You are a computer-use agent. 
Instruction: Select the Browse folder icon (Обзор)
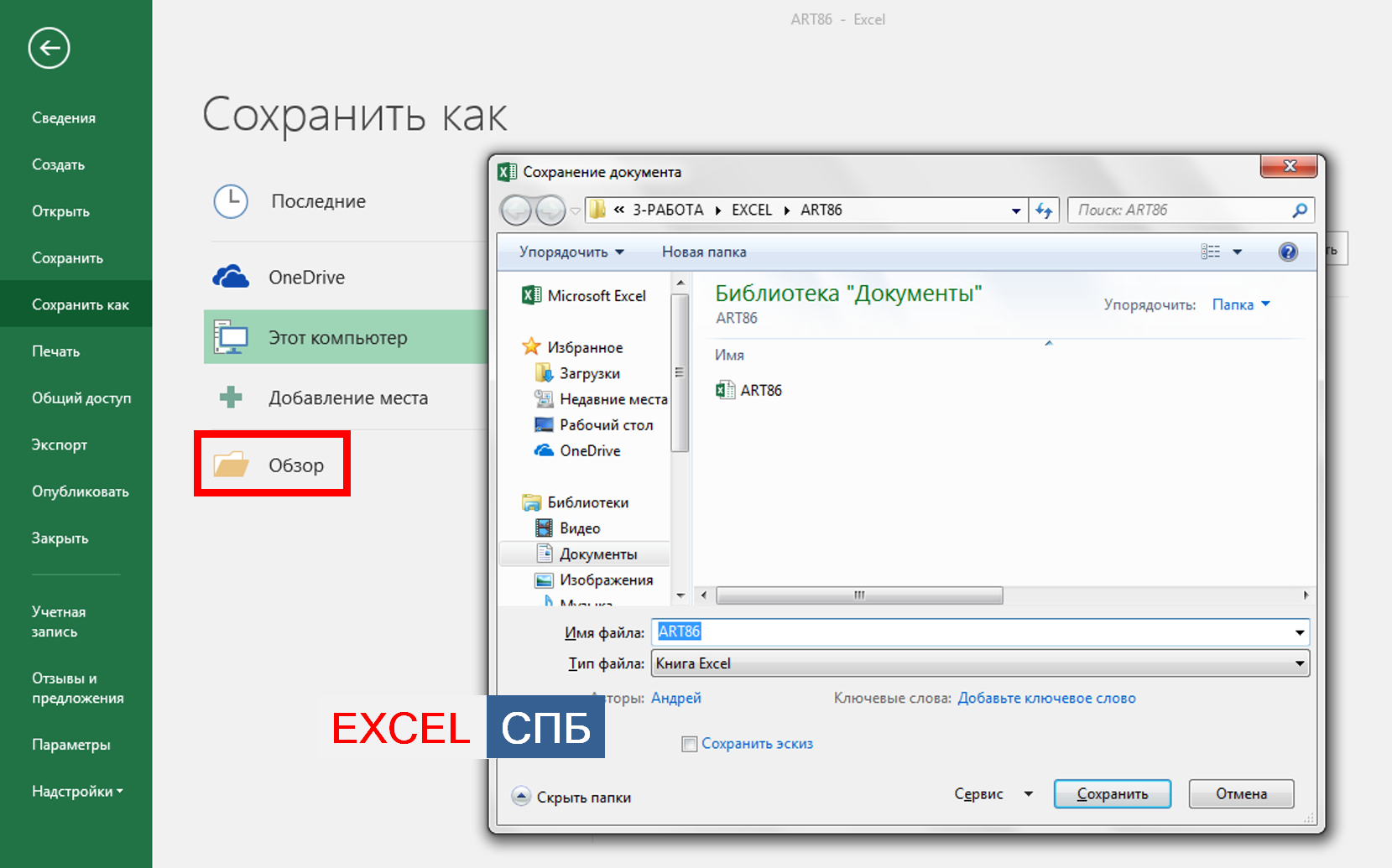tap(232, 465)
